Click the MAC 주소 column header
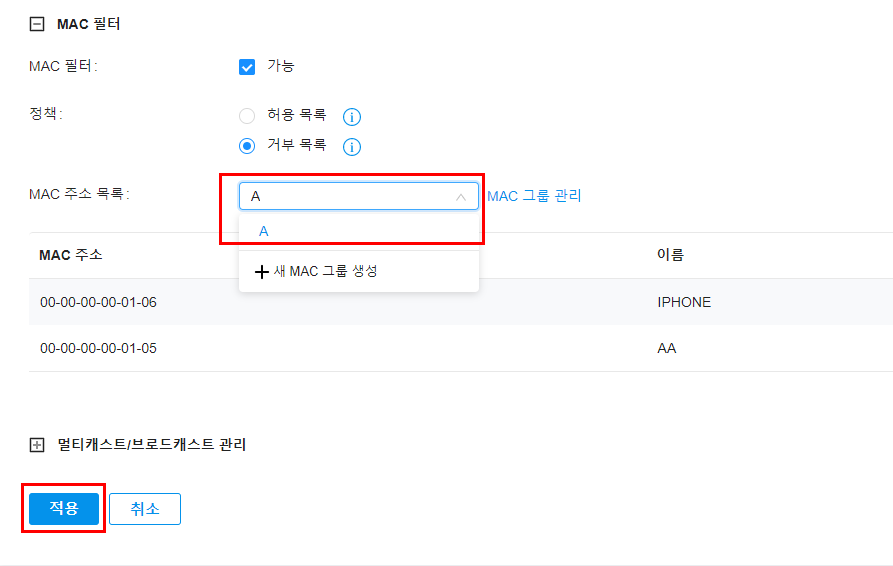The image size is (893, 566). [71, 255]
